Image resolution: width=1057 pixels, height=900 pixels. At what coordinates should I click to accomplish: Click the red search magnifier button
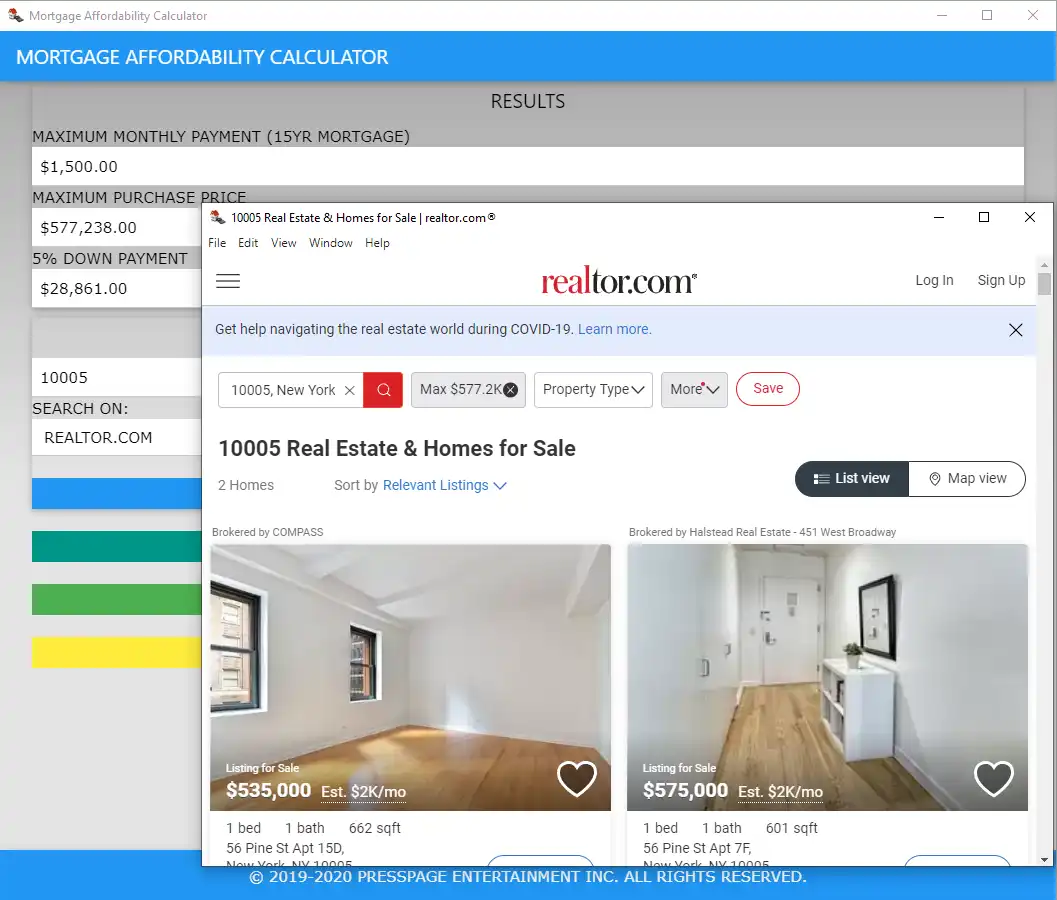tap(383, 390)
